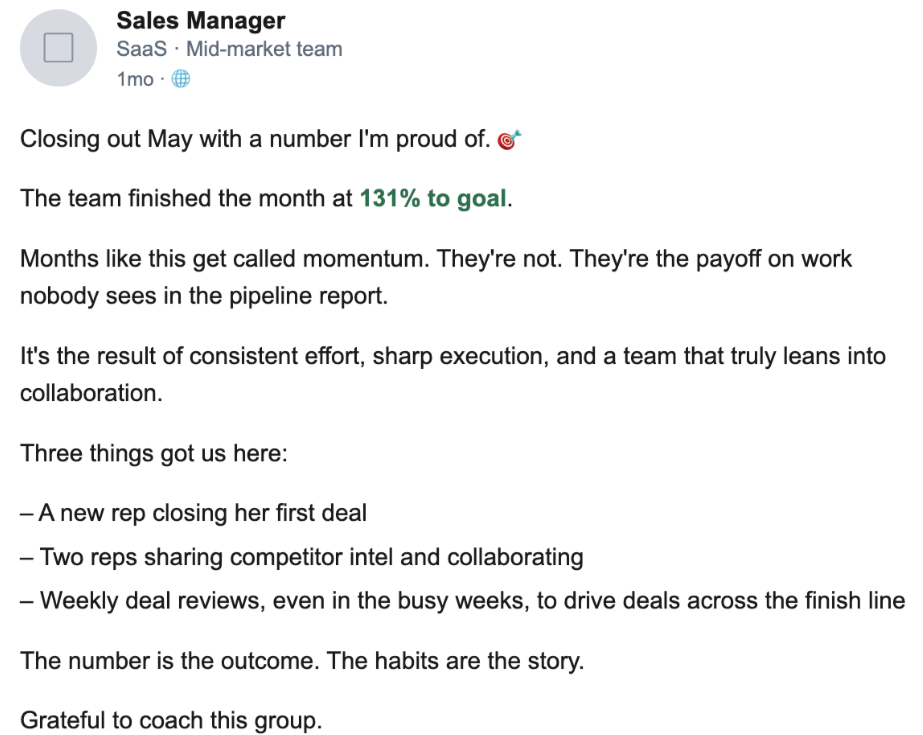The height and width of the screenshot is (735, 923).
Task: Select the new rep closing first deal bullet
Action: (x=194, y=513)
